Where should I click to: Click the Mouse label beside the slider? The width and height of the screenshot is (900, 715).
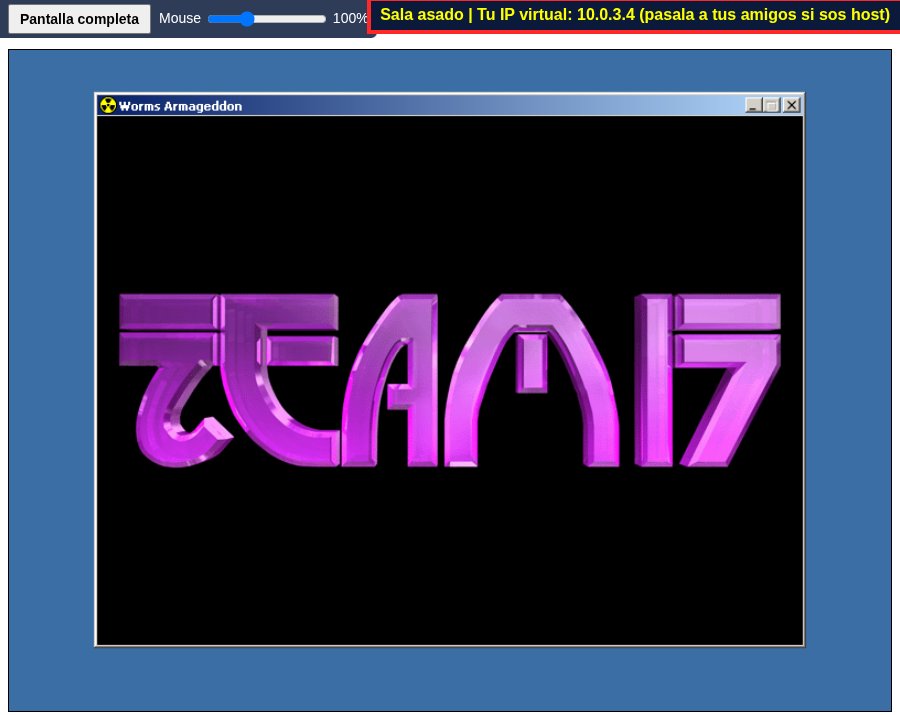pyautogui.click(x=180, y=19)
